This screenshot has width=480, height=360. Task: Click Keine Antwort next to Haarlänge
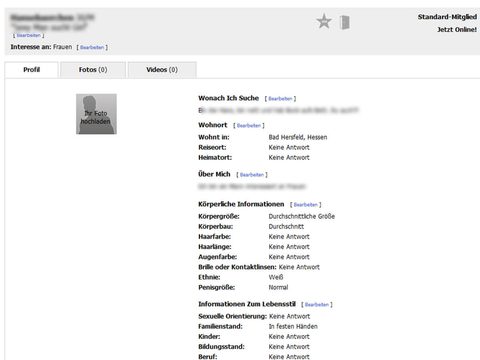289,247
